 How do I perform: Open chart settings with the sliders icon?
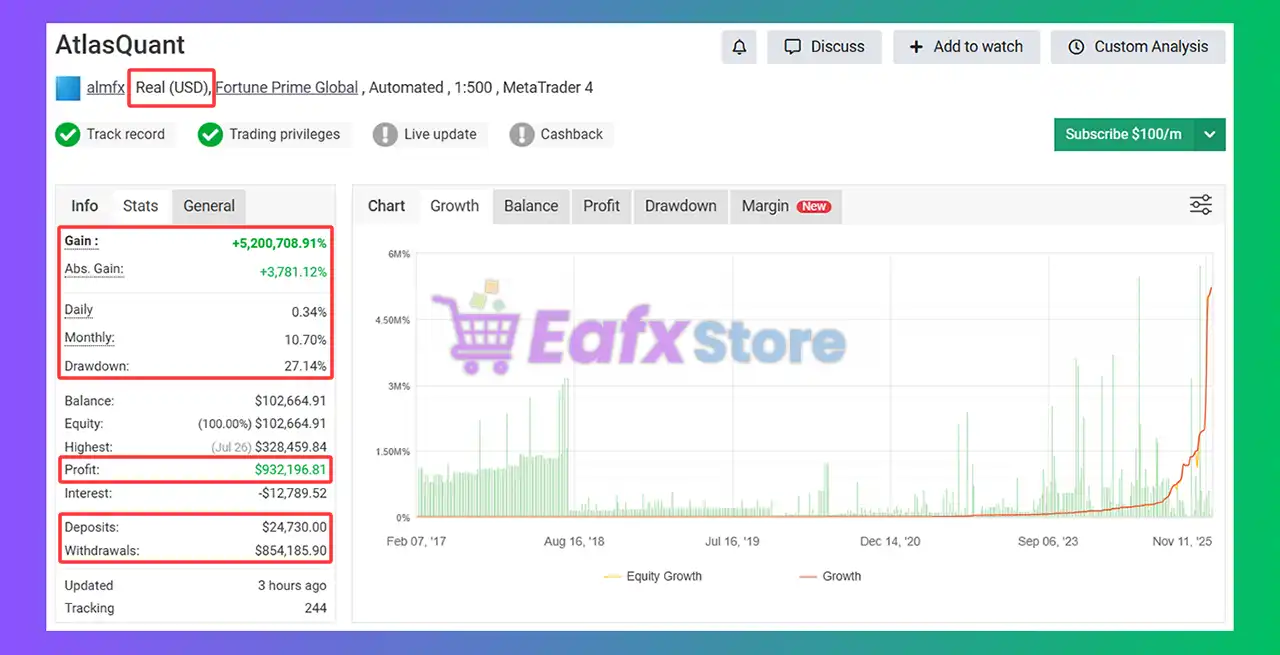click(x=1200, y=203)
